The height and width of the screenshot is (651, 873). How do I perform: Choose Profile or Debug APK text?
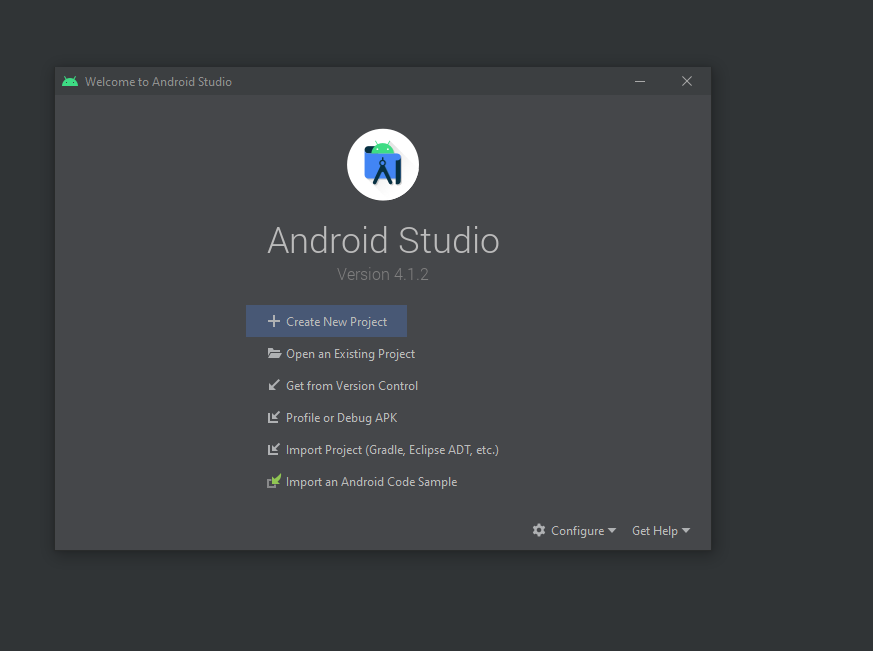point(341,418)
